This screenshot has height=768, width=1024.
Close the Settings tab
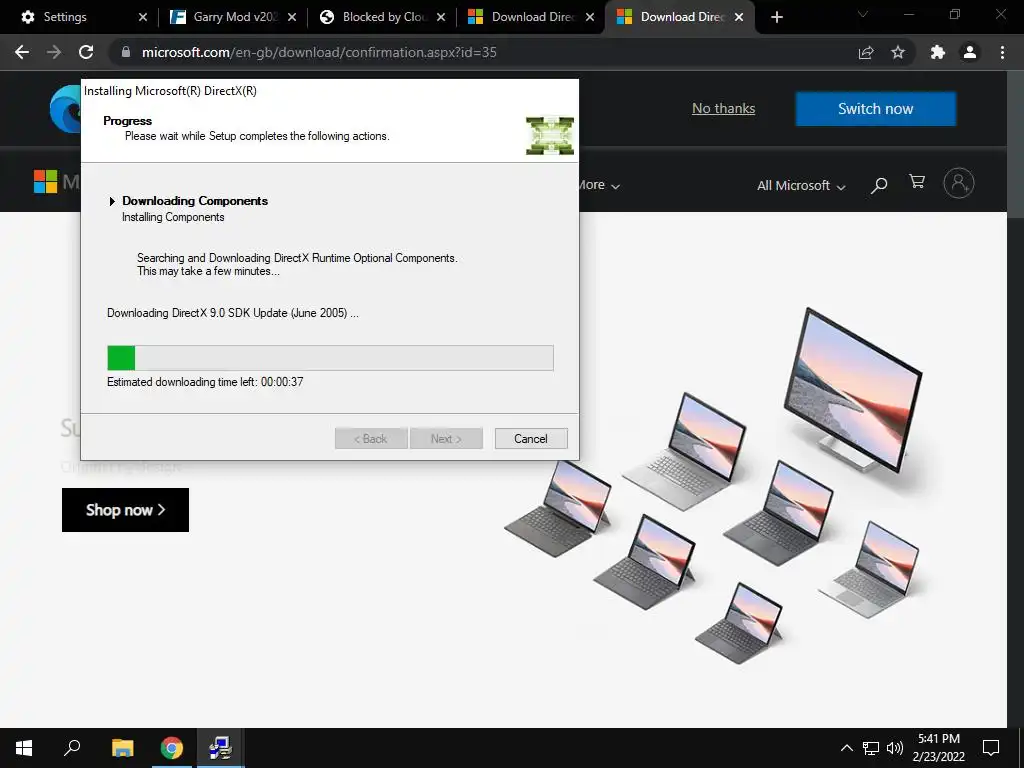pos(143,17)
